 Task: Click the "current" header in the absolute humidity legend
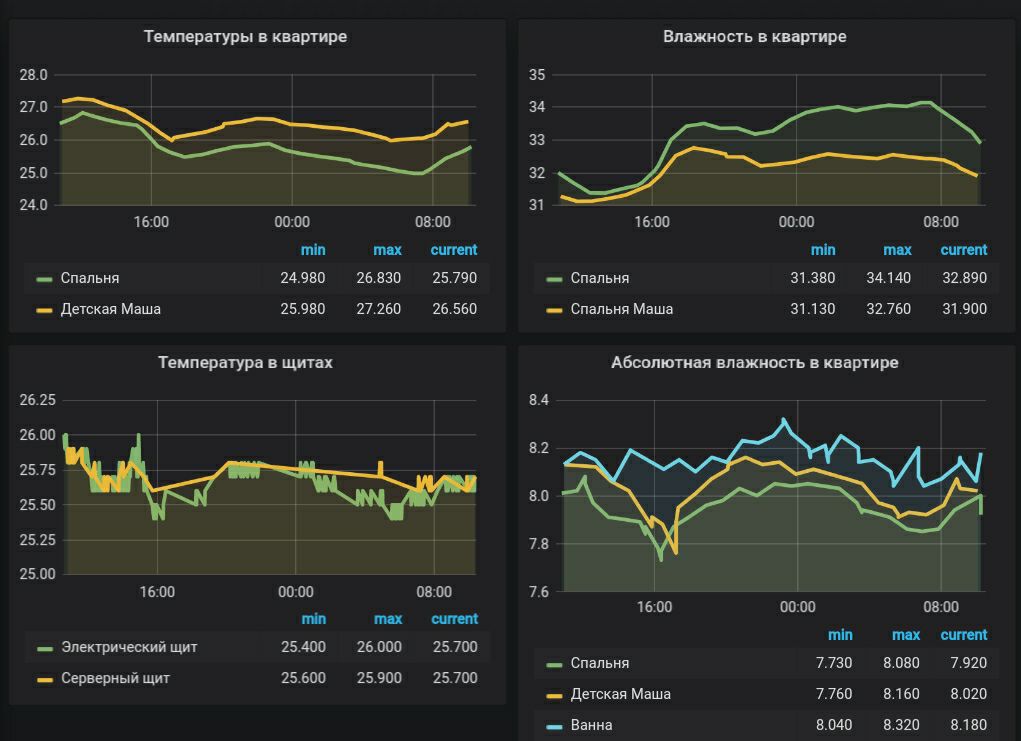963,635
